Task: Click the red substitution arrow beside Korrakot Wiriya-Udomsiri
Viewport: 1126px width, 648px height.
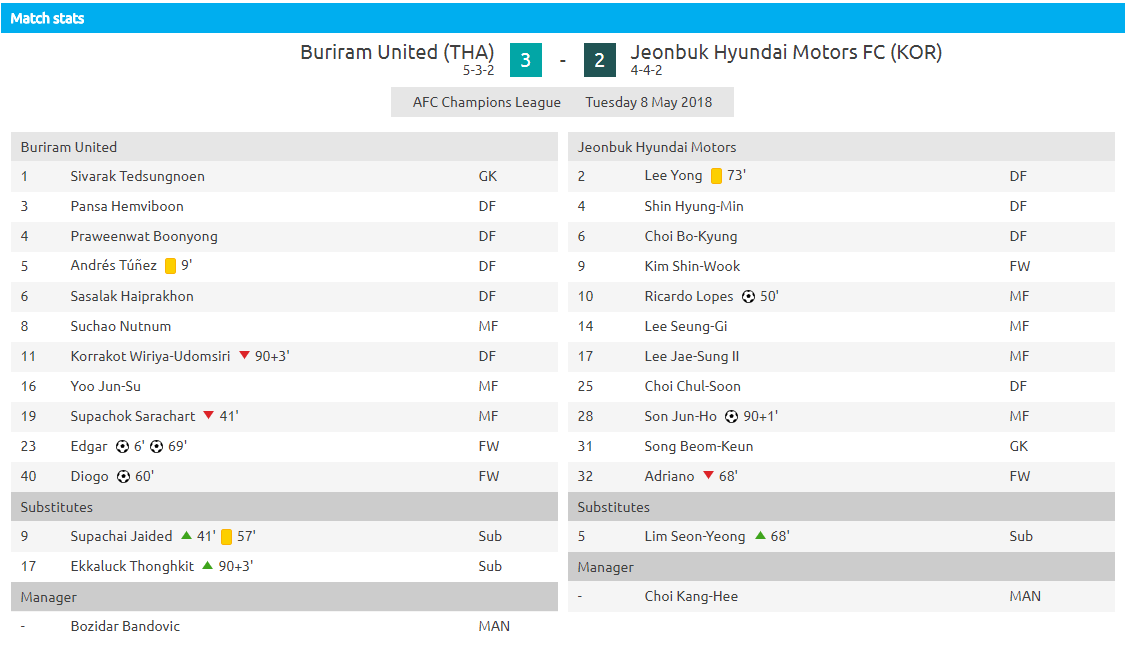Action: [244, 355]
